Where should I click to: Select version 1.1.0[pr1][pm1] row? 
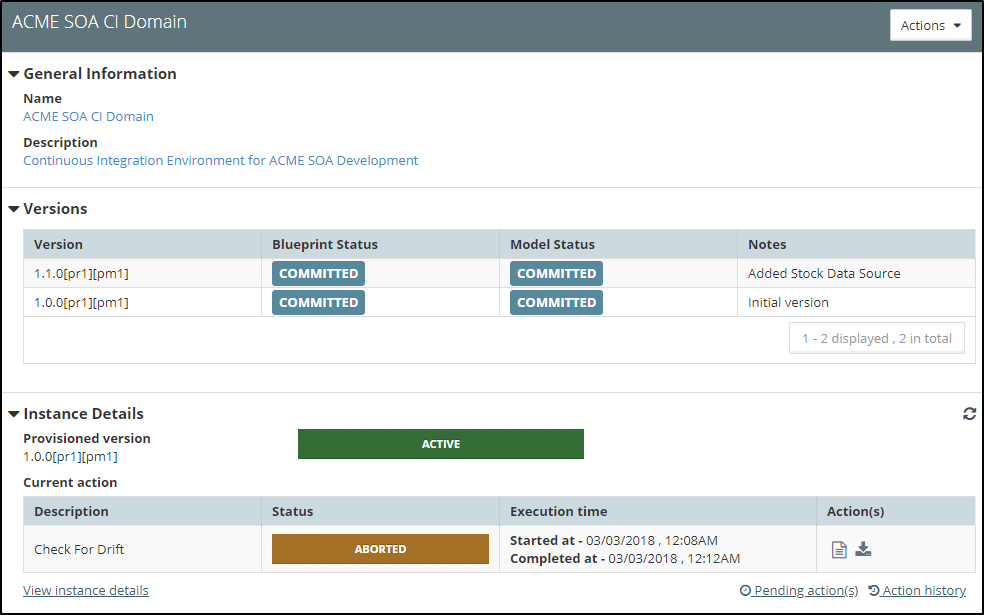click(82, 274)
